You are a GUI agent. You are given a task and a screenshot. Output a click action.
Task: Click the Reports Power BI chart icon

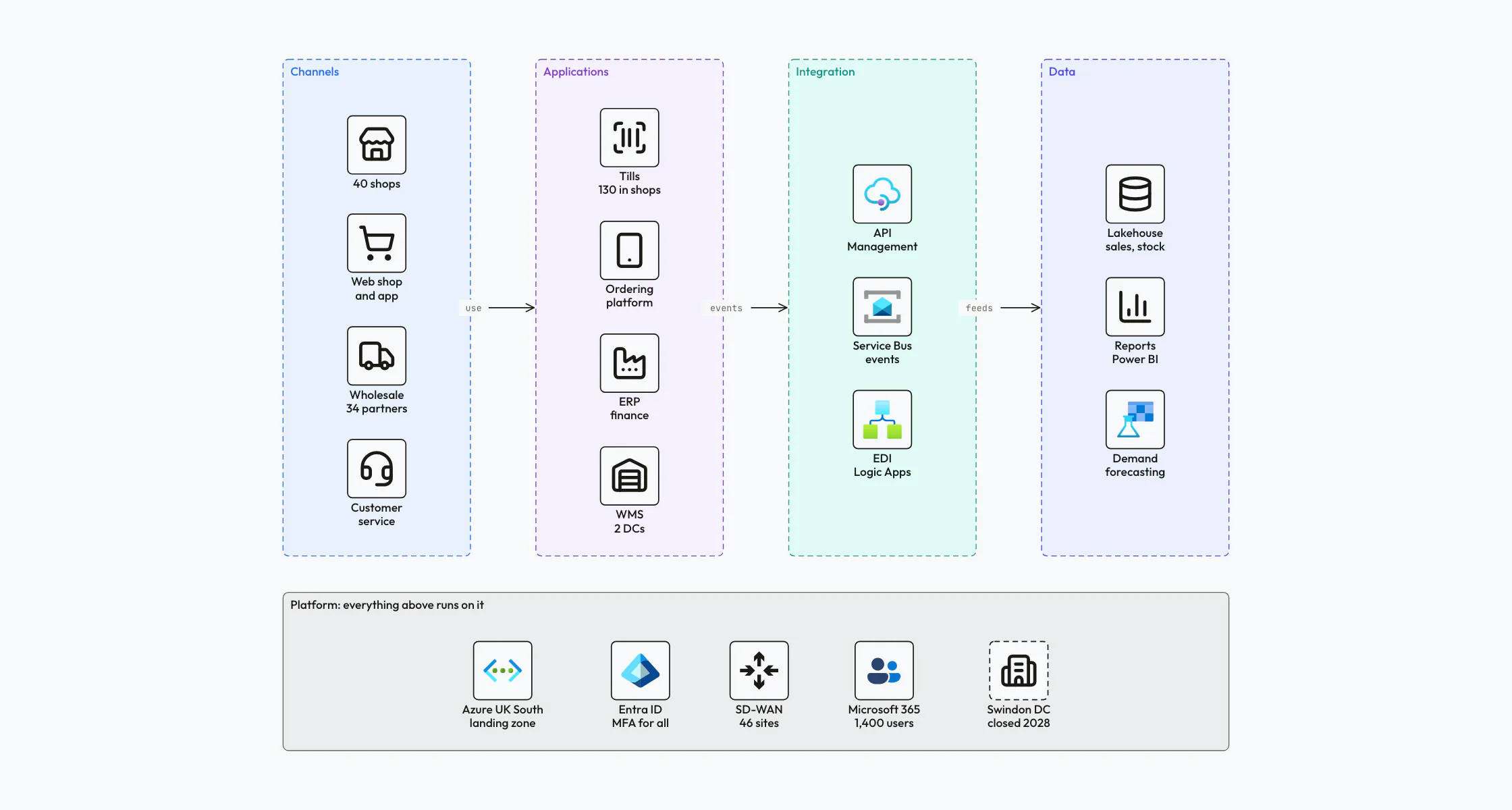tap(1135, 306)
